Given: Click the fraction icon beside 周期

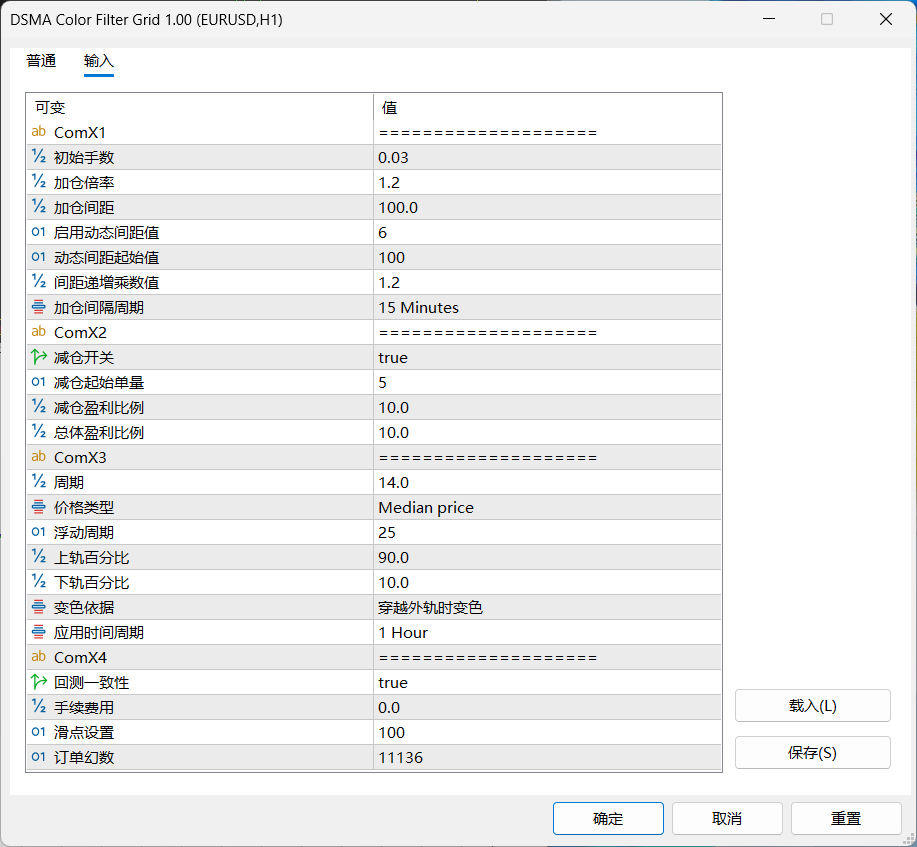Looking at the screenshot, I should click(x=39, y=482).
